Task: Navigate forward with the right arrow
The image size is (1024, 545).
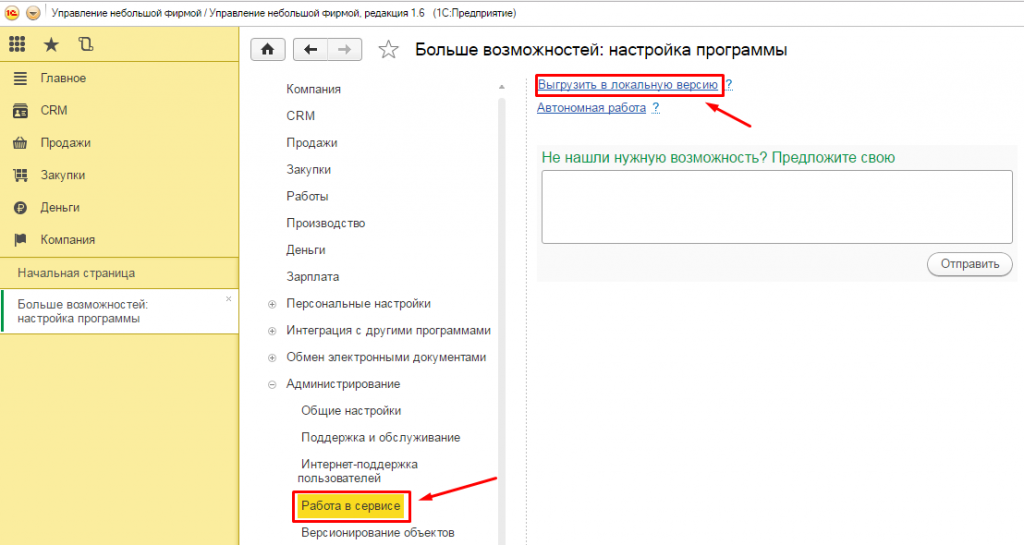Action: 345,50
